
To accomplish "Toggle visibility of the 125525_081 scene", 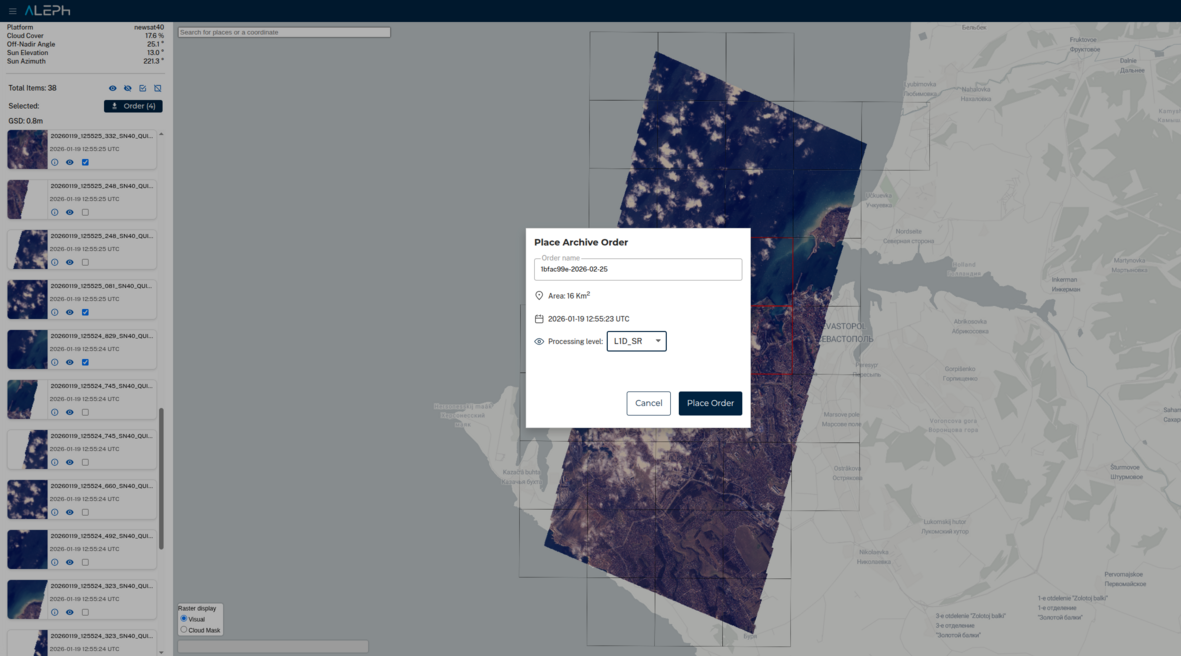I will pos(70,312).
